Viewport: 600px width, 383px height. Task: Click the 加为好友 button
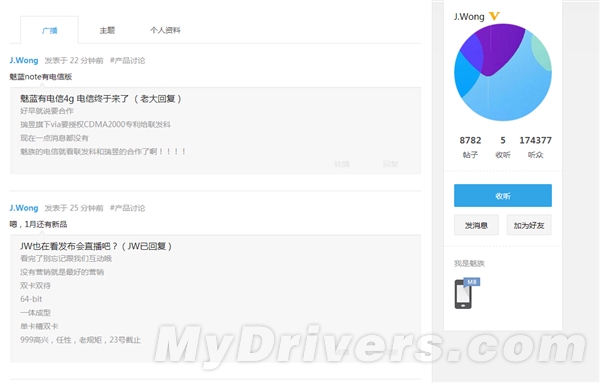click(529, 225)
